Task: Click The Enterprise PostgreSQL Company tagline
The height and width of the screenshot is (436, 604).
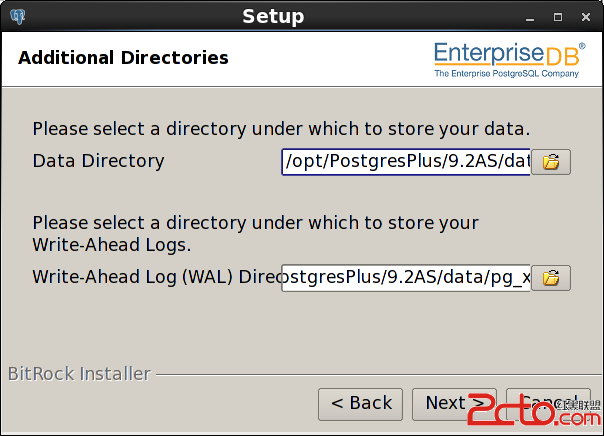Action: coord(507,74)
